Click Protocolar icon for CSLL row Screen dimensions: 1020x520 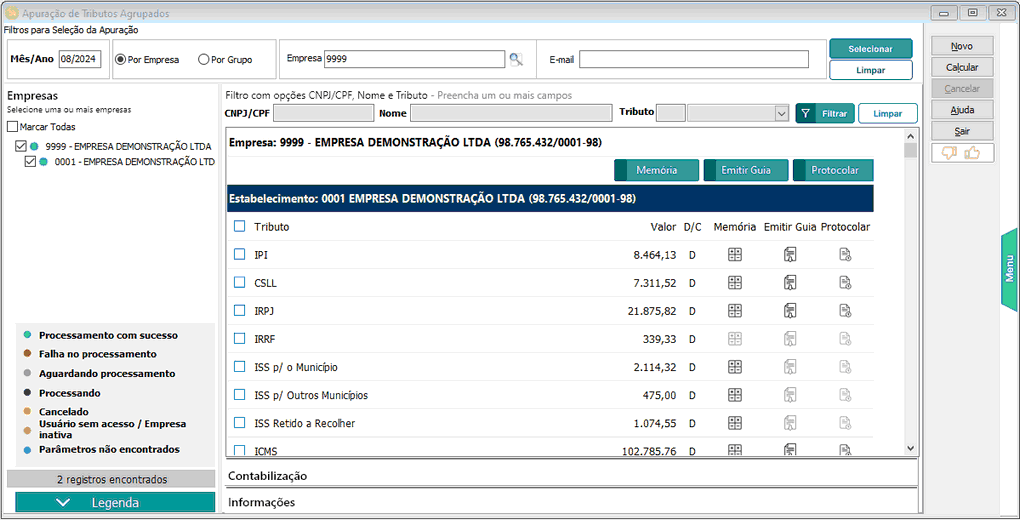click(845, 282)
